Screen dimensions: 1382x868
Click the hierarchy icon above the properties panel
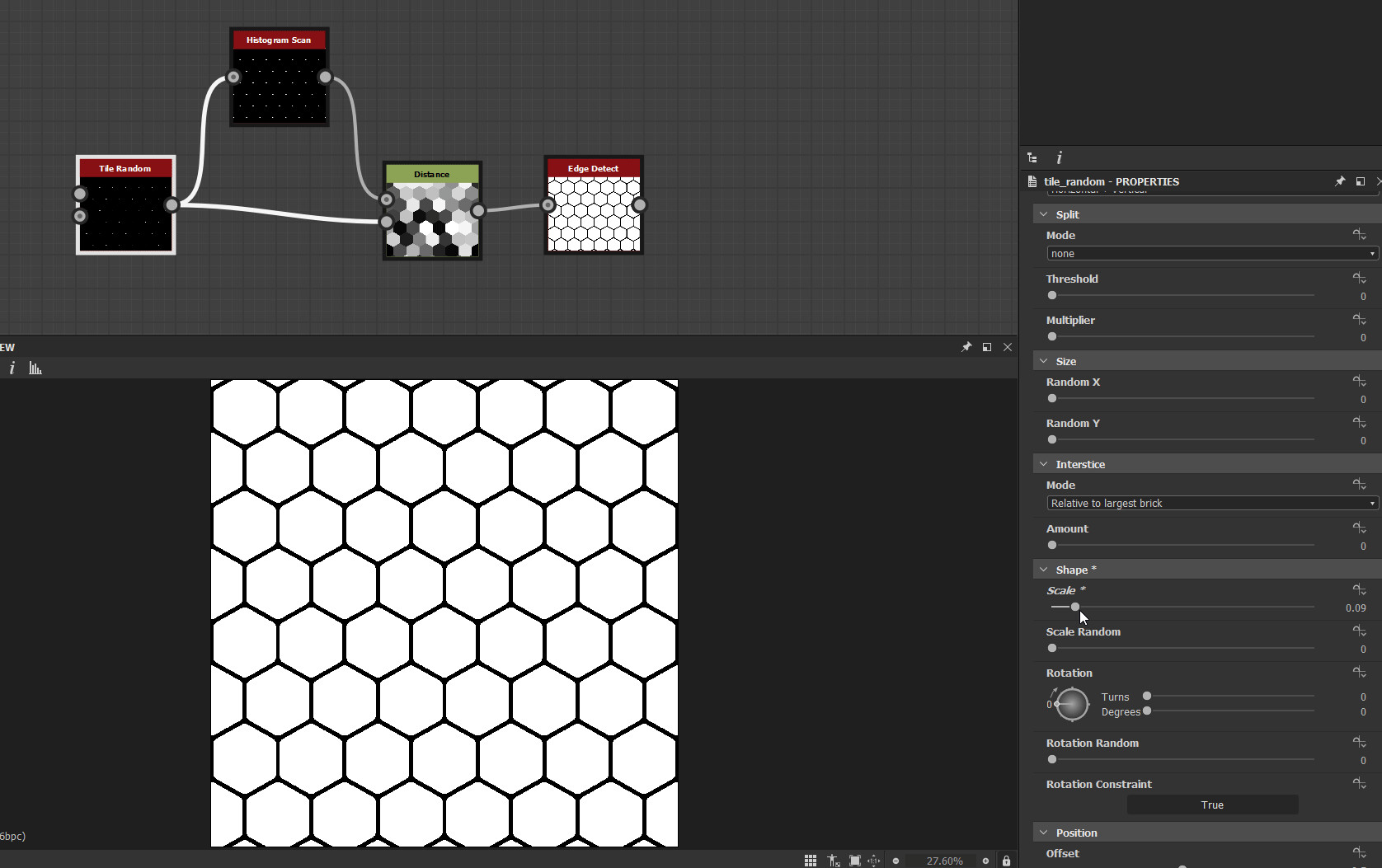click(x=1032, y=157)
